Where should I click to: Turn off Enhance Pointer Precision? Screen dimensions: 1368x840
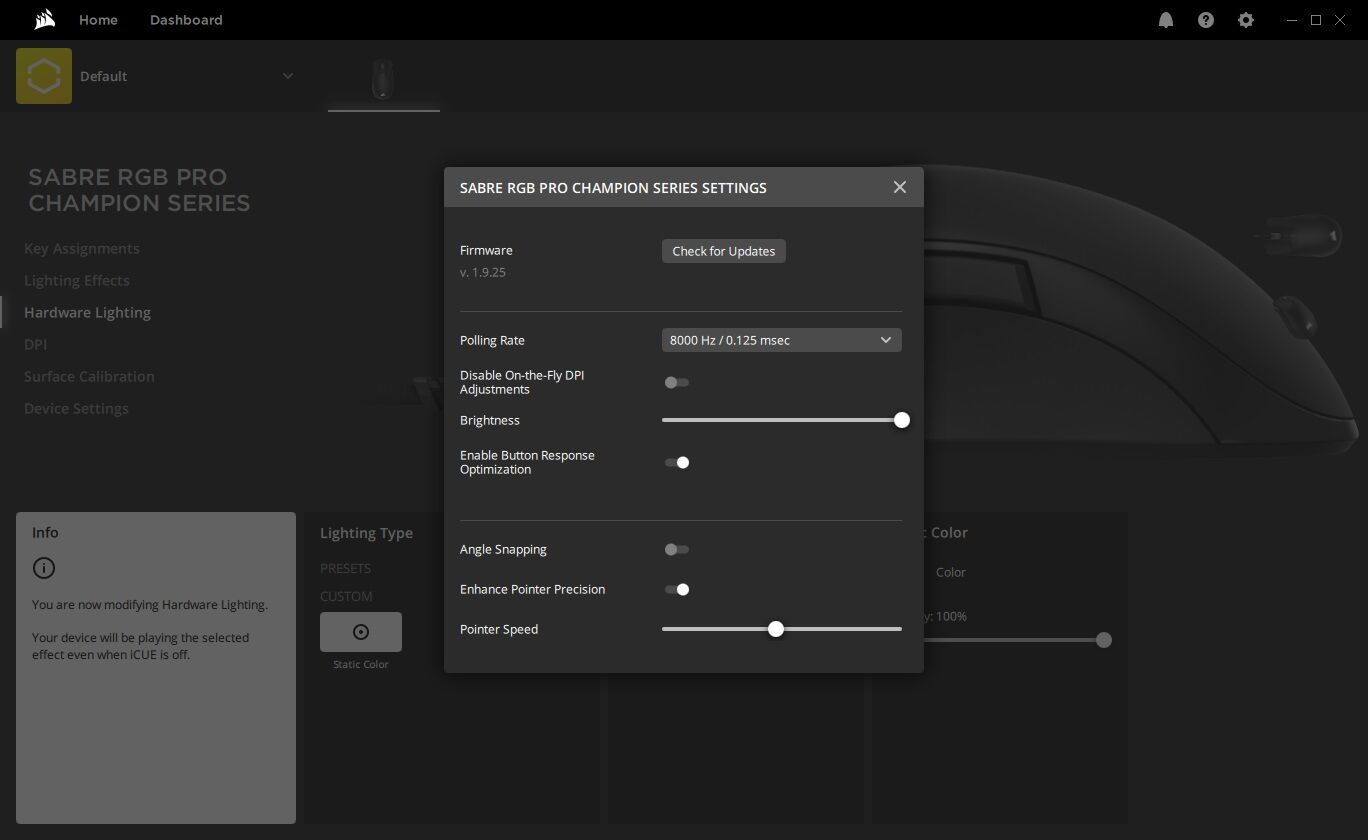tap(677, 589)
